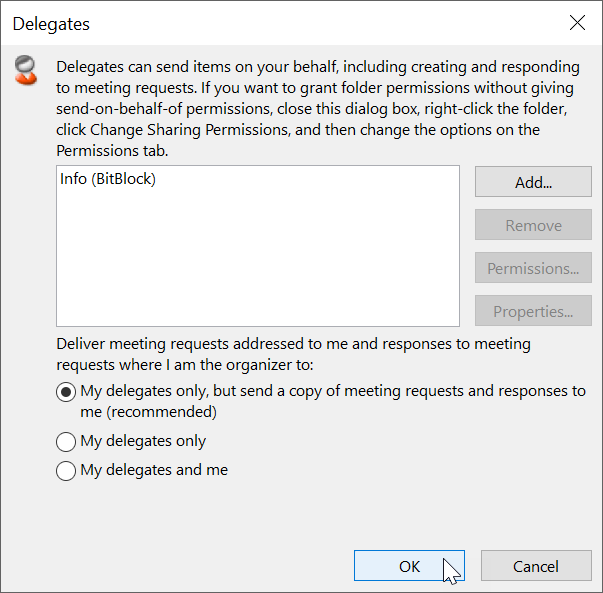
Task: Cancel the Delegates dialog
Action: point(536,566)
